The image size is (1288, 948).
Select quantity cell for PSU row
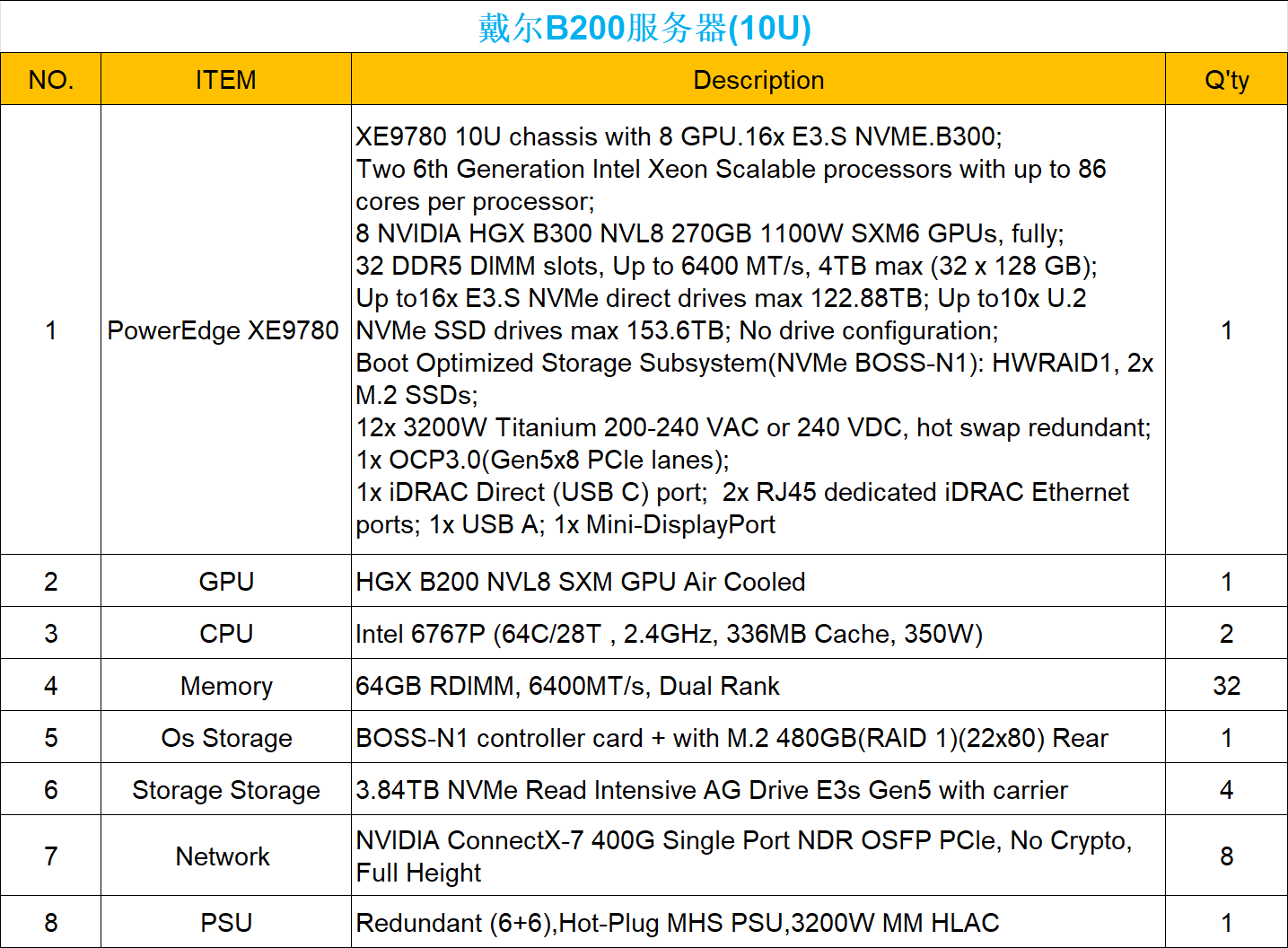pyautogui.click(x=1227, y=923)
